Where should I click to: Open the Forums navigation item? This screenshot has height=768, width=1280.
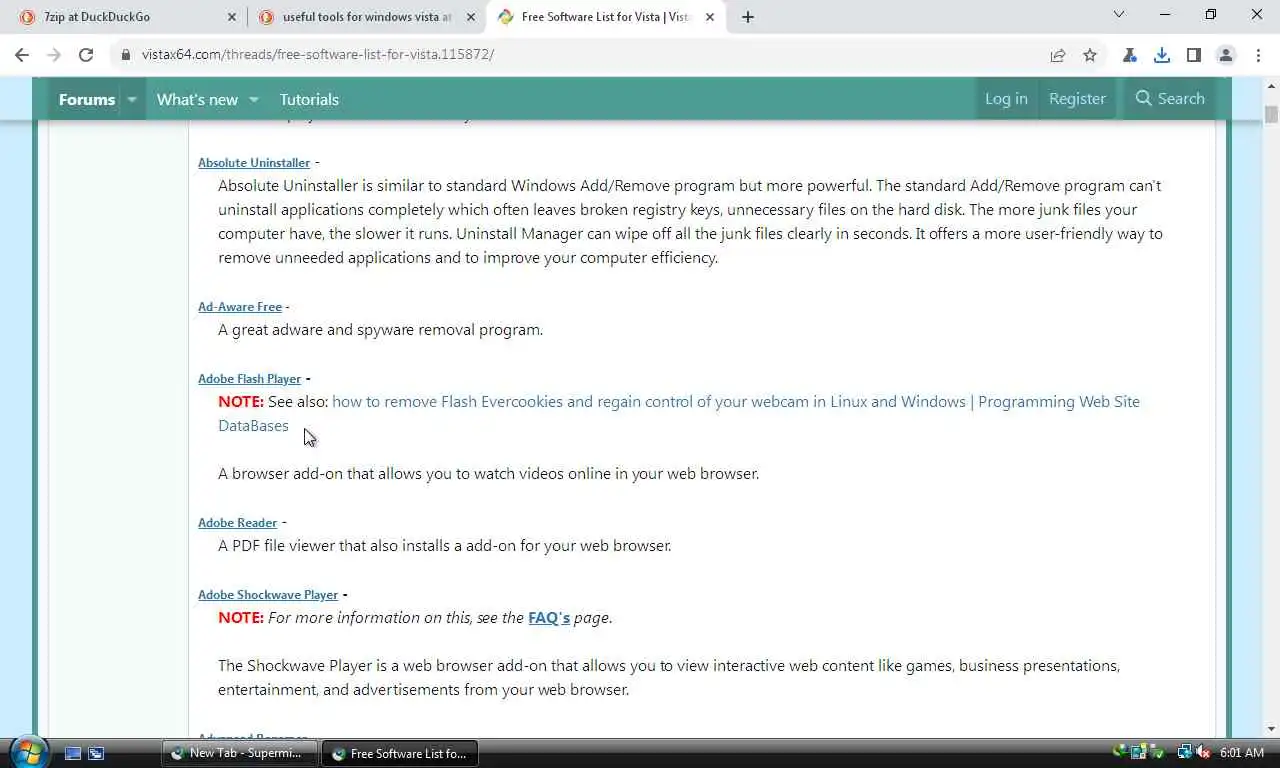coord(87,99)
